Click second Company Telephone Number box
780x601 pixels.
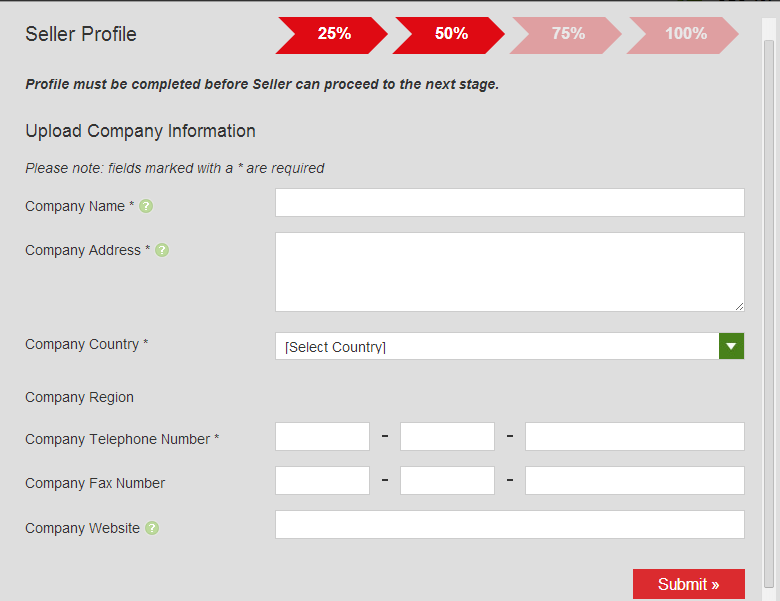(x=447, y=437)
